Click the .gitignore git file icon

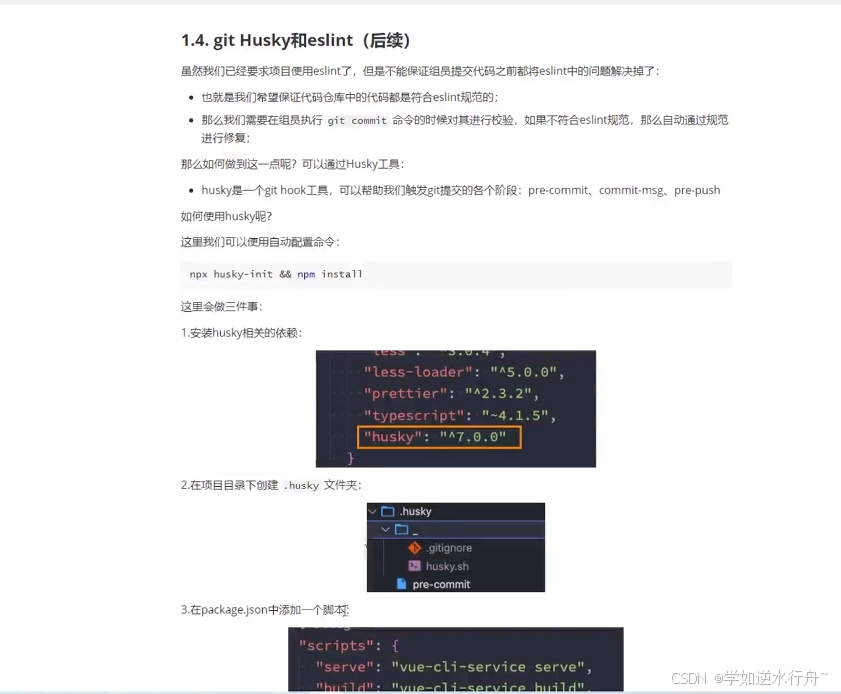414,548
